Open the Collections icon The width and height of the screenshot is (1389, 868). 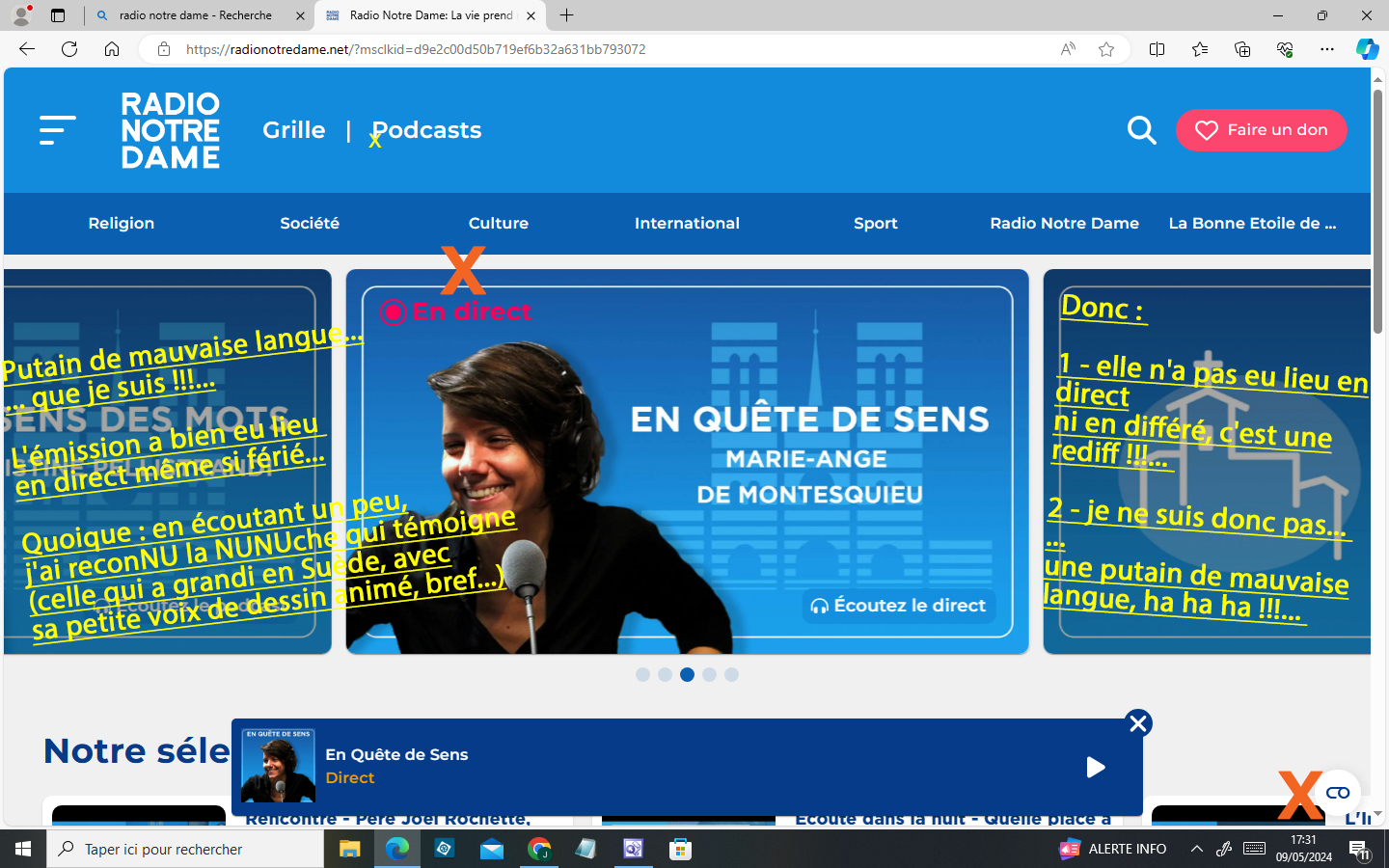[1241, 49]
